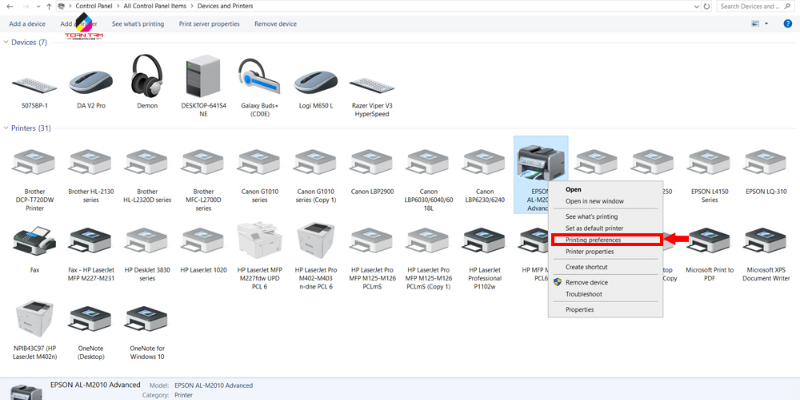Select HP LaserJet MFP M227fdw UPD PCL 6

tap(259, 240)
